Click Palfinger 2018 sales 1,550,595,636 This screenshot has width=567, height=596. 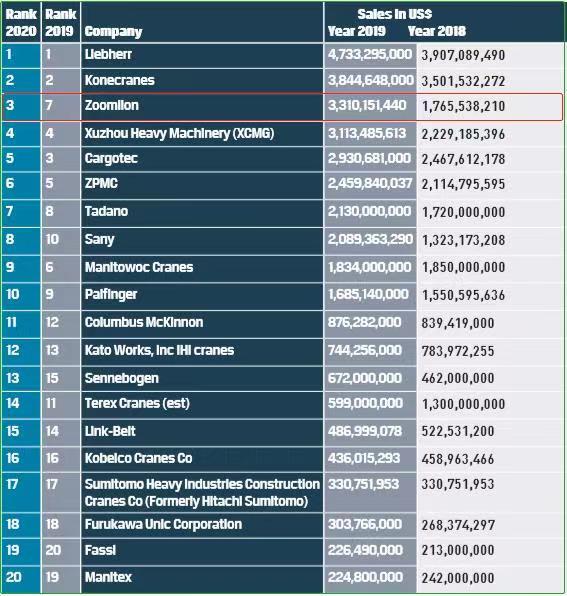click(x=463, y=295)
